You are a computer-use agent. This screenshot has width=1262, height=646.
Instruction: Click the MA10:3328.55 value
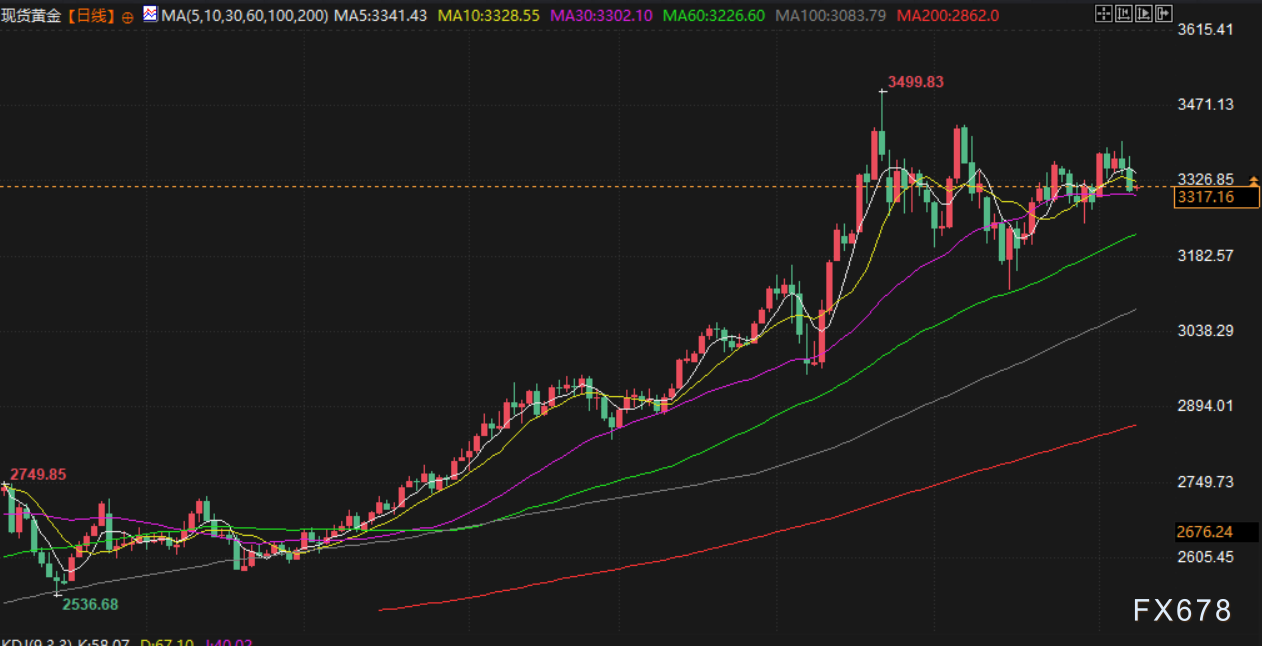click(489, 16)
